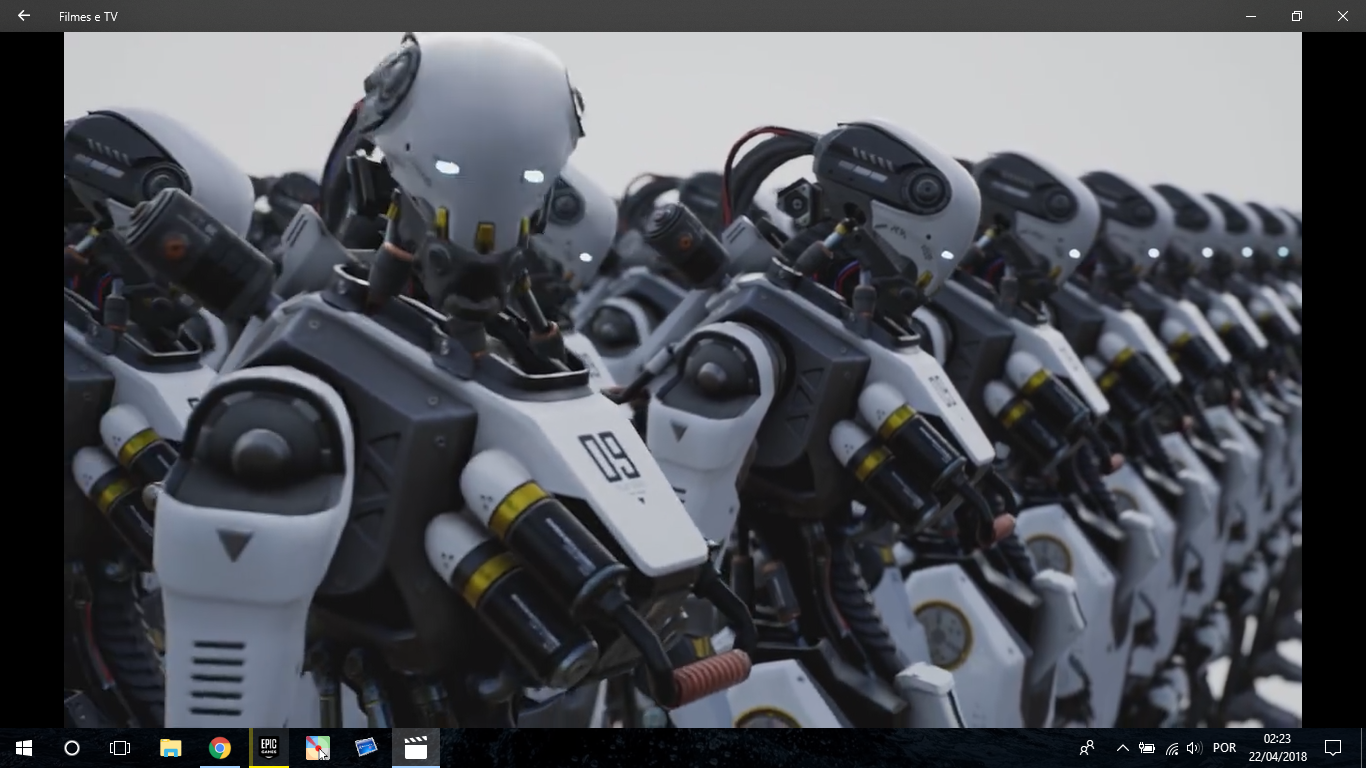Close the Filmes e TV window

[x=1342, y=16]
